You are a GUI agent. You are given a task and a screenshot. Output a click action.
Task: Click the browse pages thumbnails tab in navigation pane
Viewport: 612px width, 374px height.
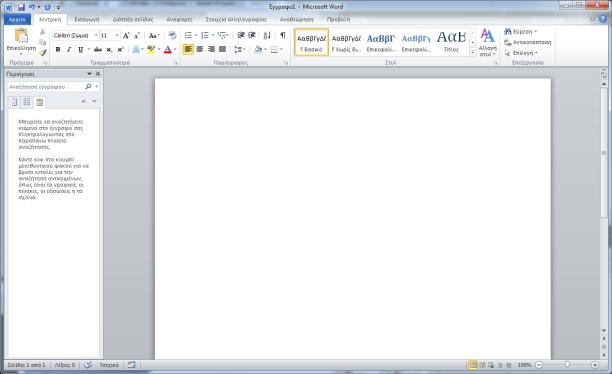(27, 102)
